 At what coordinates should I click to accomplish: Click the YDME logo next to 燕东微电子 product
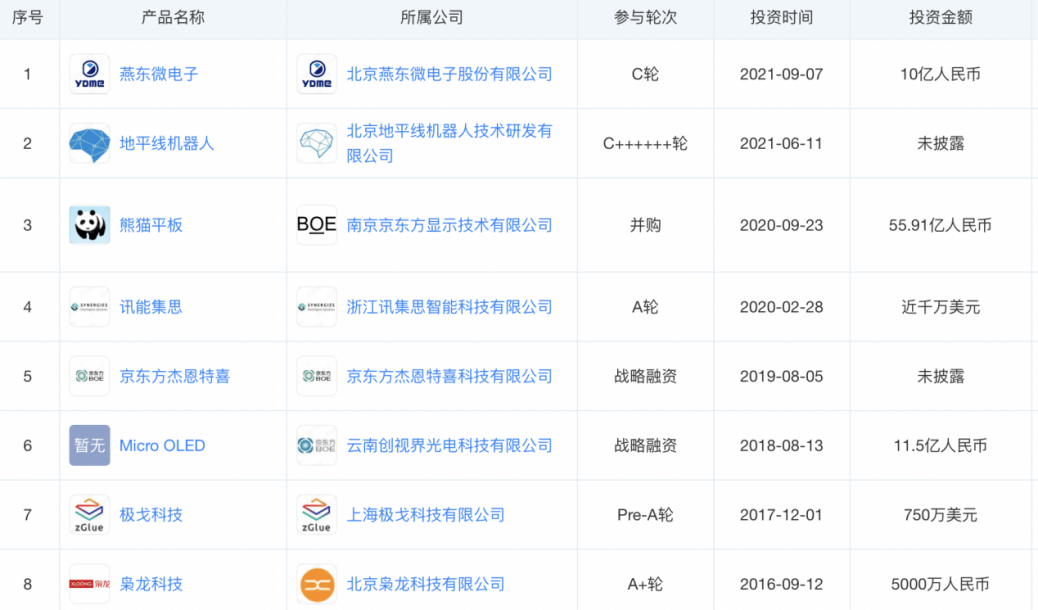pos(89,74)
